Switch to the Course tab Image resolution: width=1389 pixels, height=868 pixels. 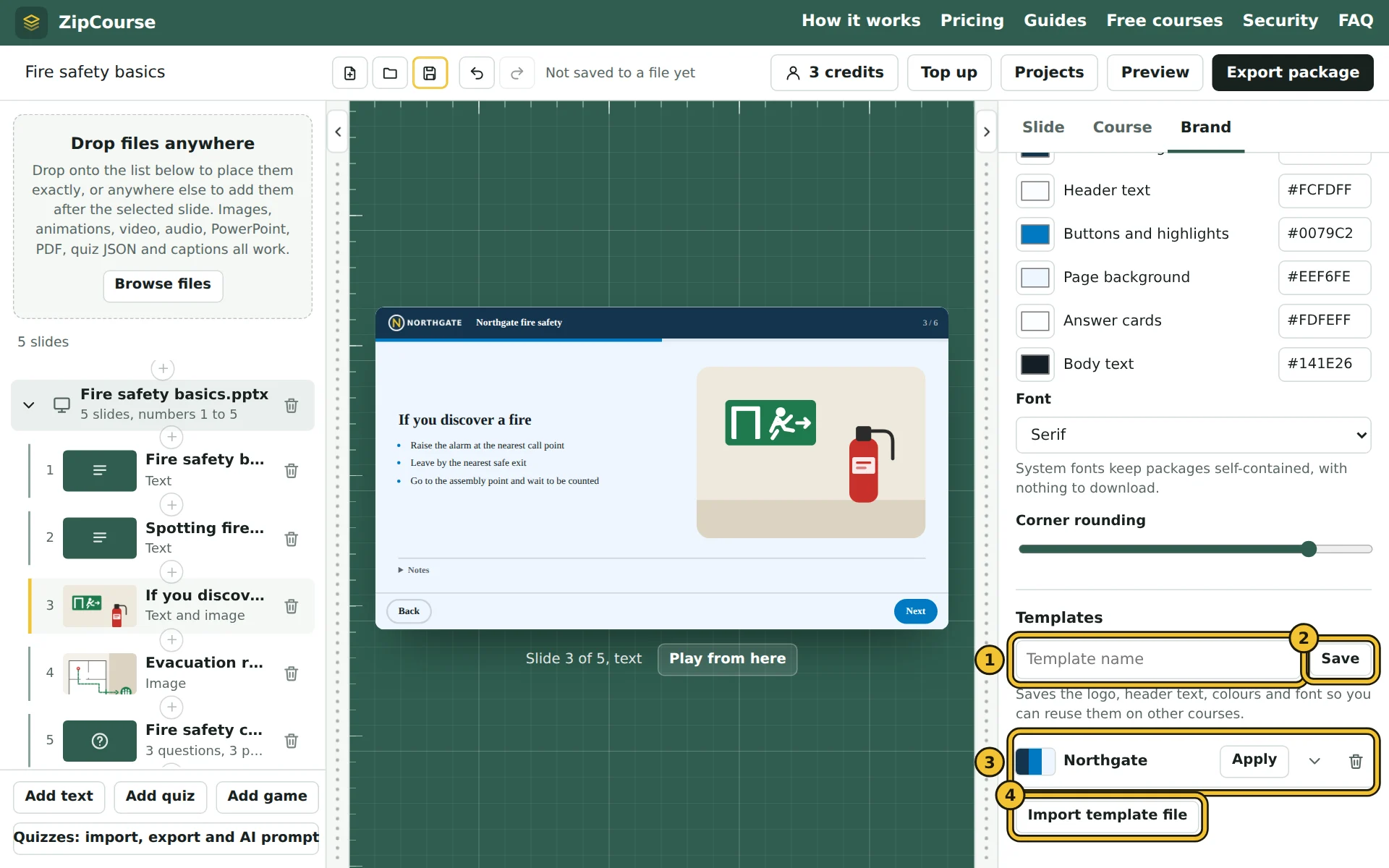point(1122,127)
